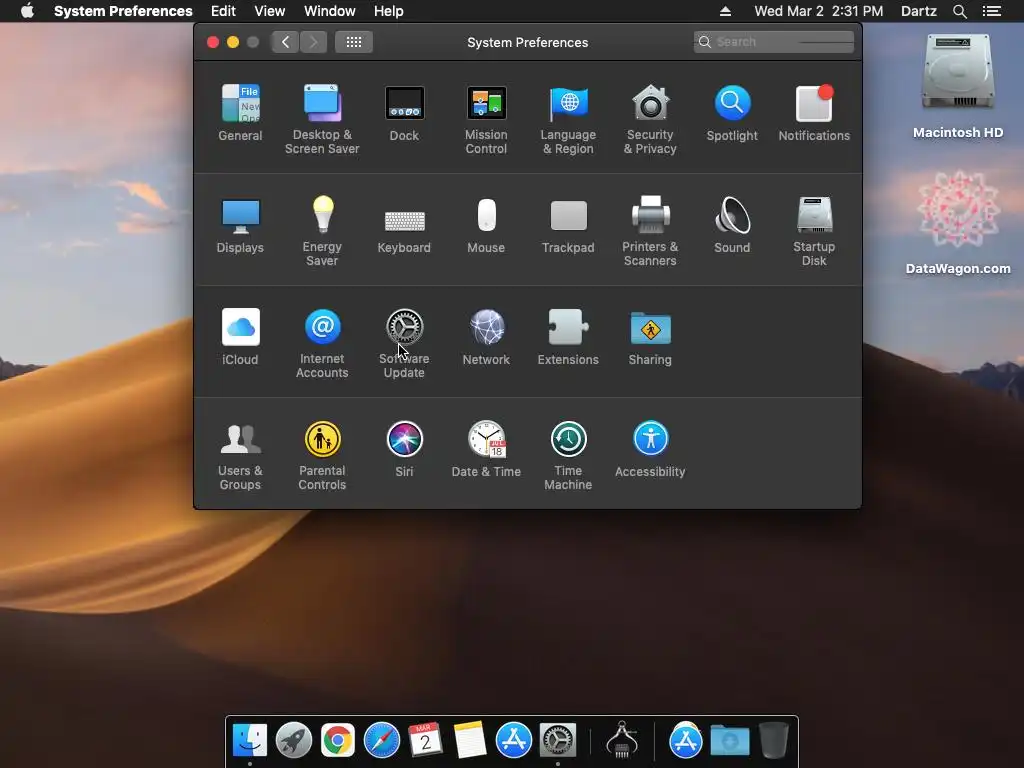Viewport: 1024px width, 768px height.
Task: Open Internet Accounts preferences
Action: 322,343
